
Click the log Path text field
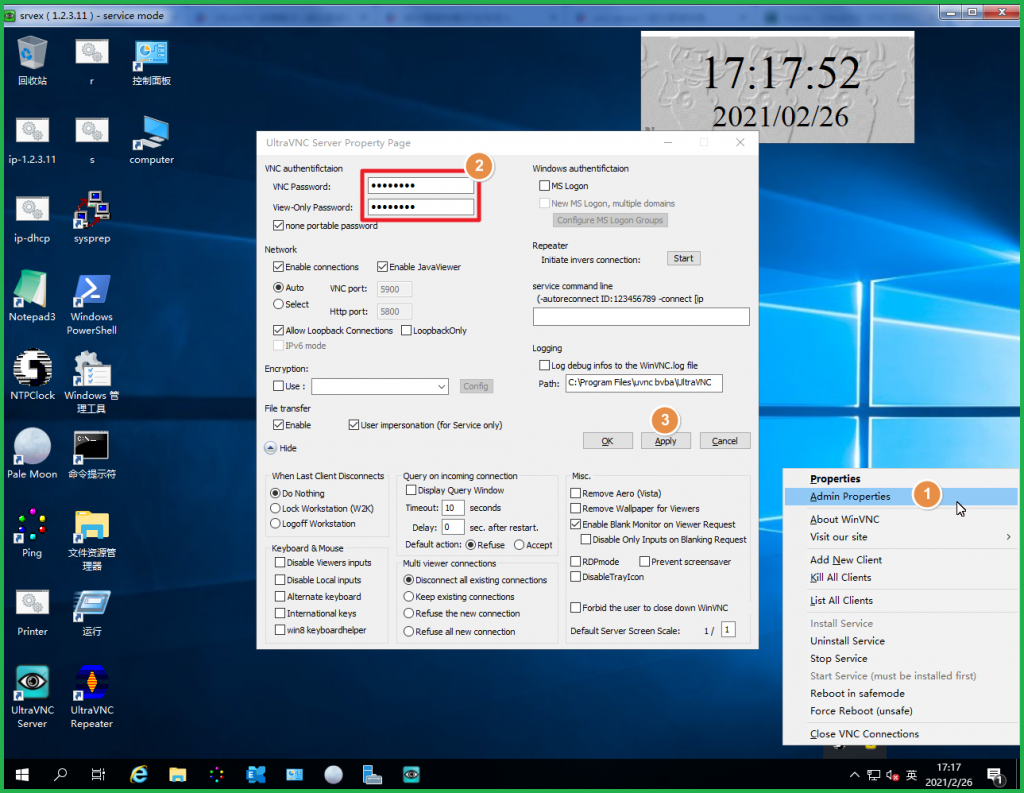click(643, 383)
